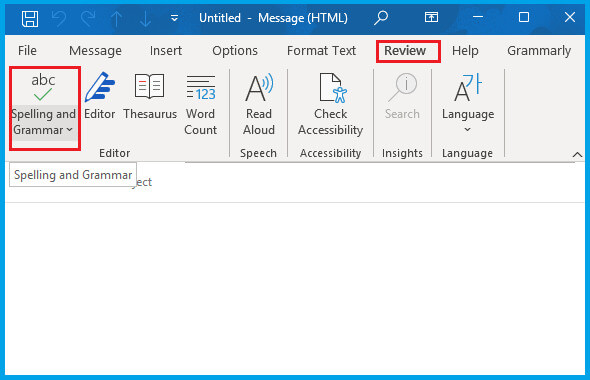Open the File tab

[x=27, y=50]
